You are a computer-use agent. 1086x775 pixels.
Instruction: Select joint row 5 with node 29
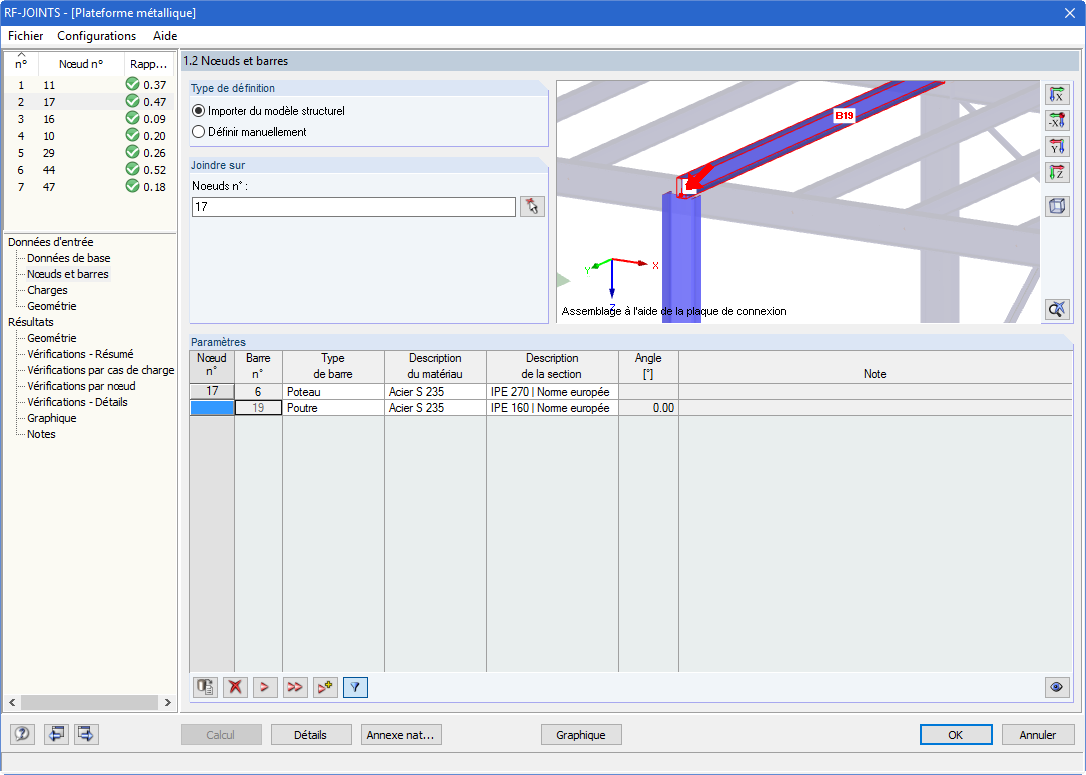click(x=90, y=152)
